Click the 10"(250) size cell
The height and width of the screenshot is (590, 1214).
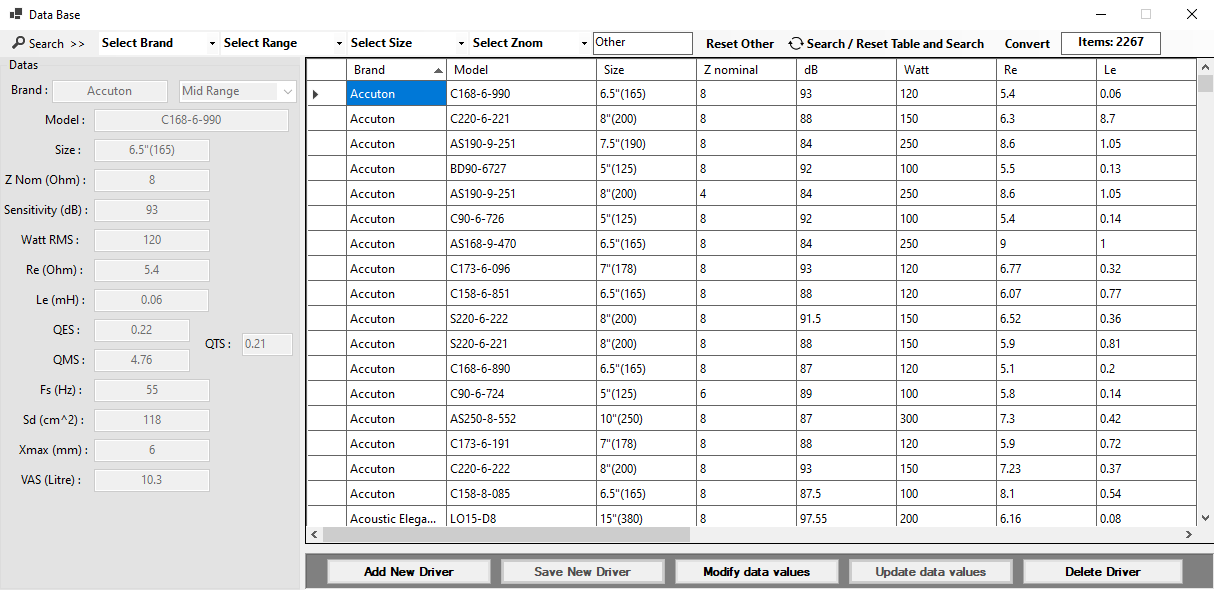(646, 419)
